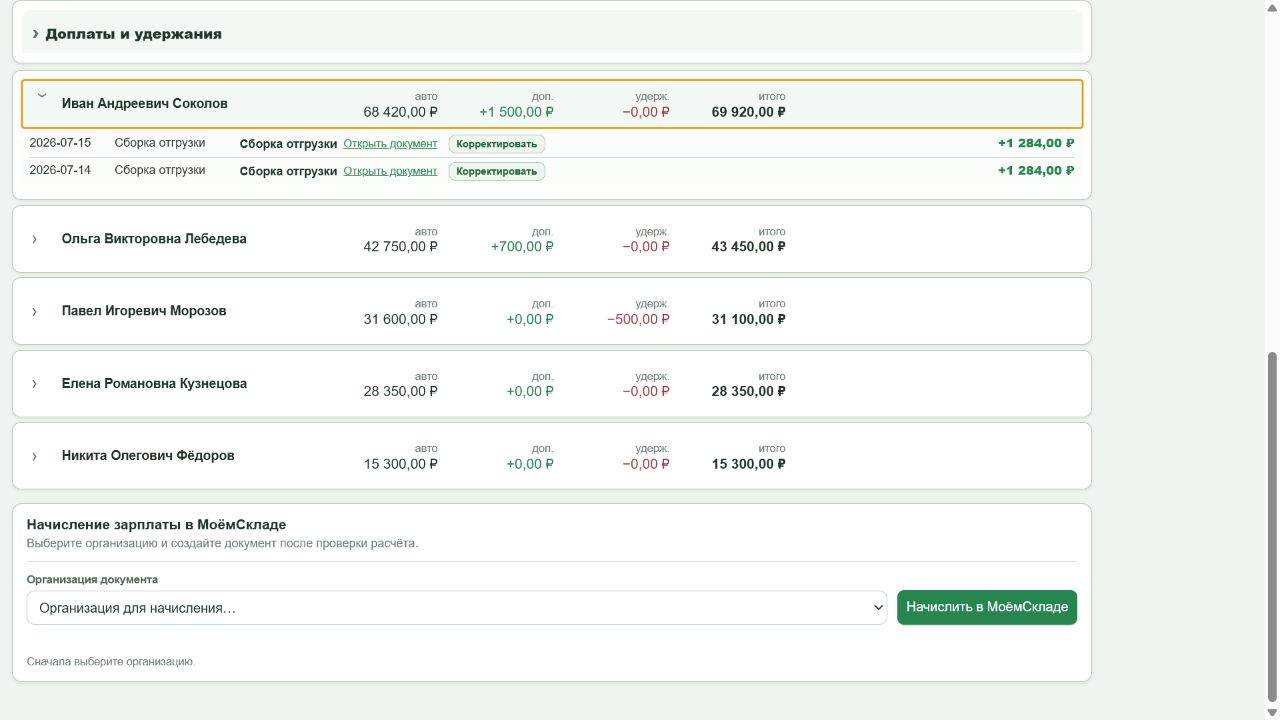Viewport: 1280px width, 720px height.
Task: Click Начислить в МоёмСкладе button
Action: [x=987, y=607]
